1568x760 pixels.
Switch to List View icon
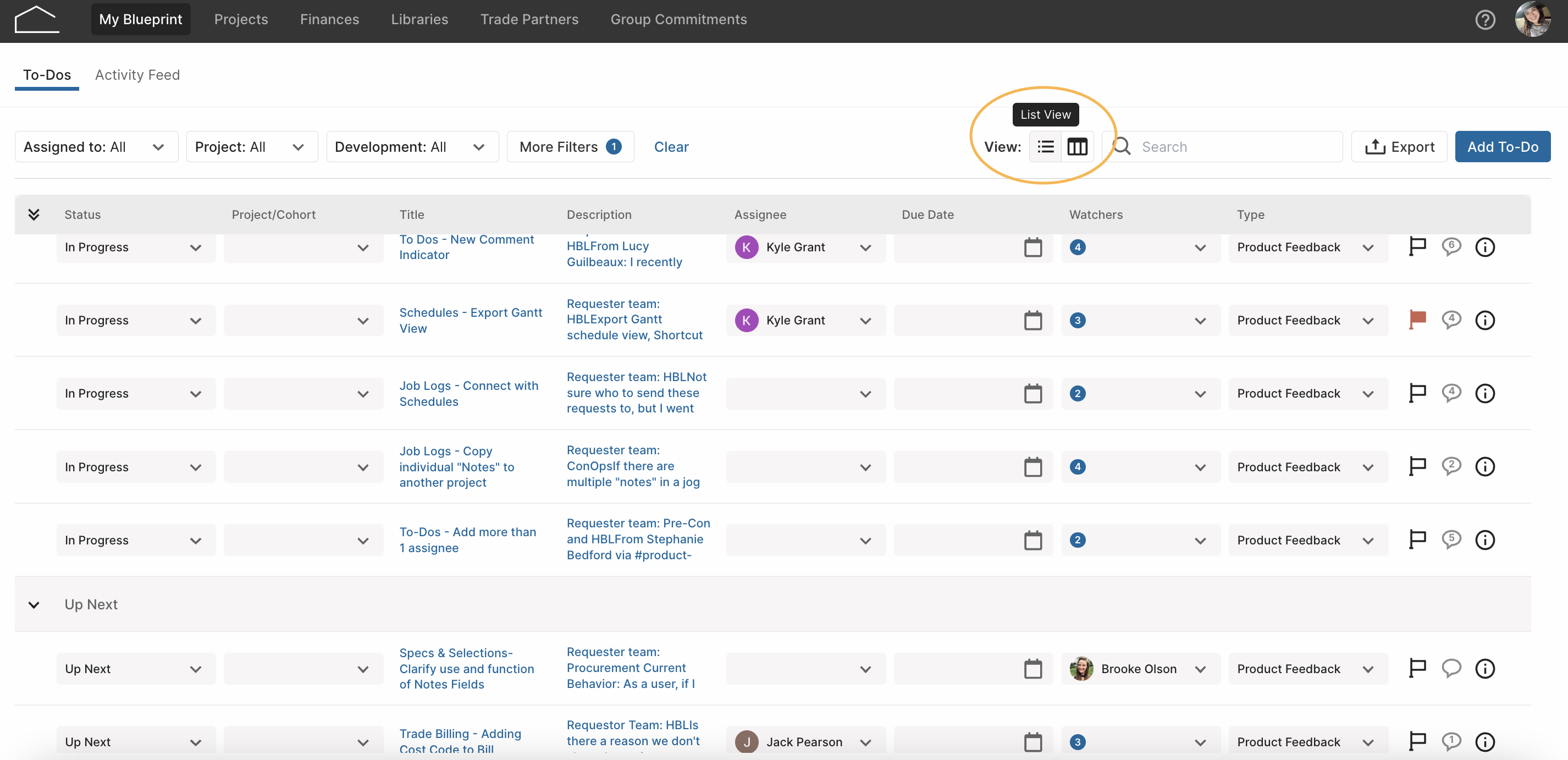pyautogui.click(x=1045, y=147)
